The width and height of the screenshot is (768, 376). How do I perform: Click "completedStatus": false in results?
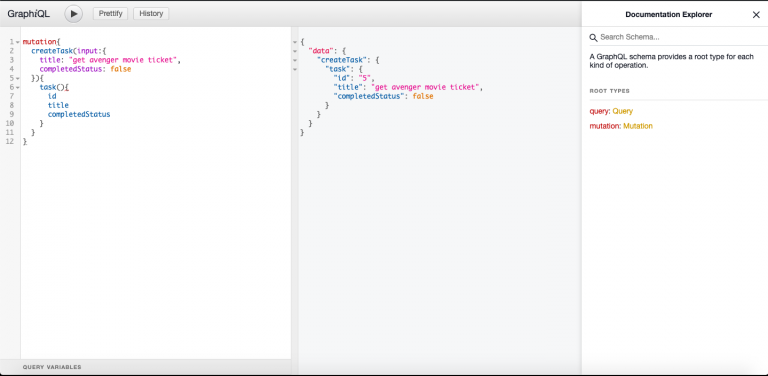[383, 96]
